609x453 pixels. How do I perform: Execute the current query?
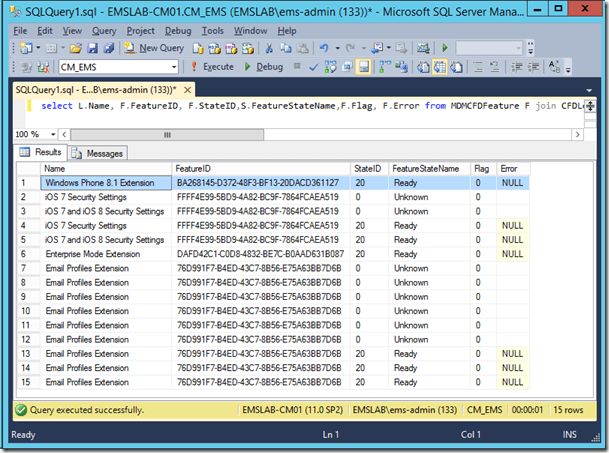pos(211,67)
